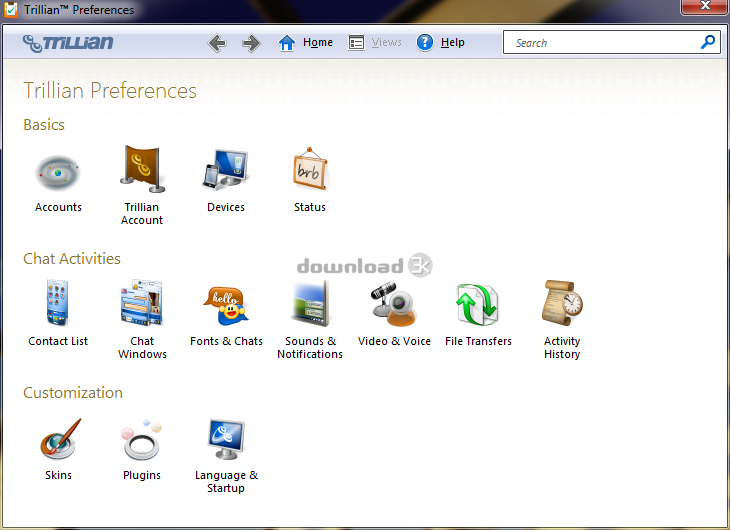Click the "Activity History" label
The image size is (730, 530).
coord(562,348)
